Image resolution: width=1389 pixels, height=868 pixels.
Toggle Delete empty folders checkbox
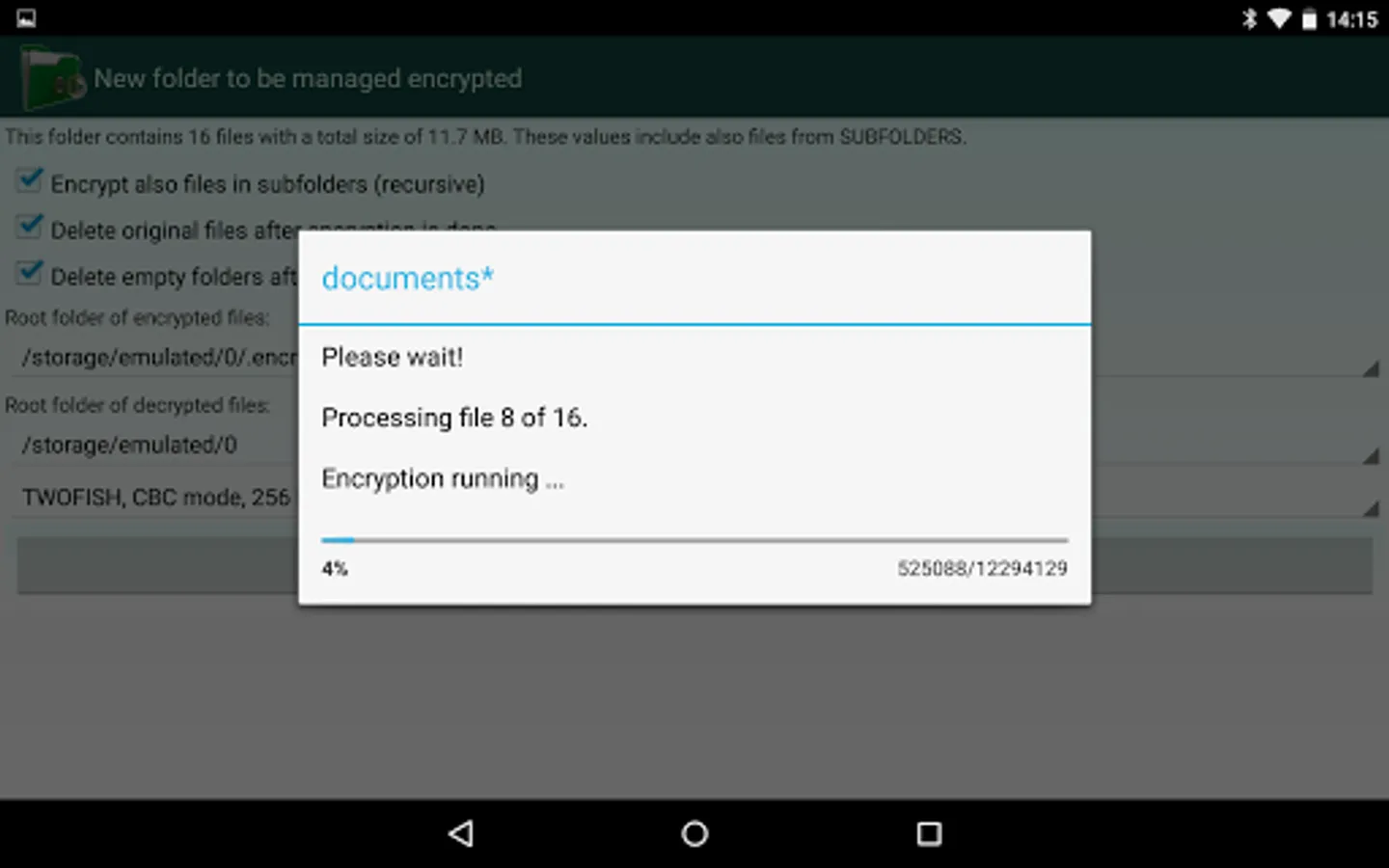[x=30, y=273]
